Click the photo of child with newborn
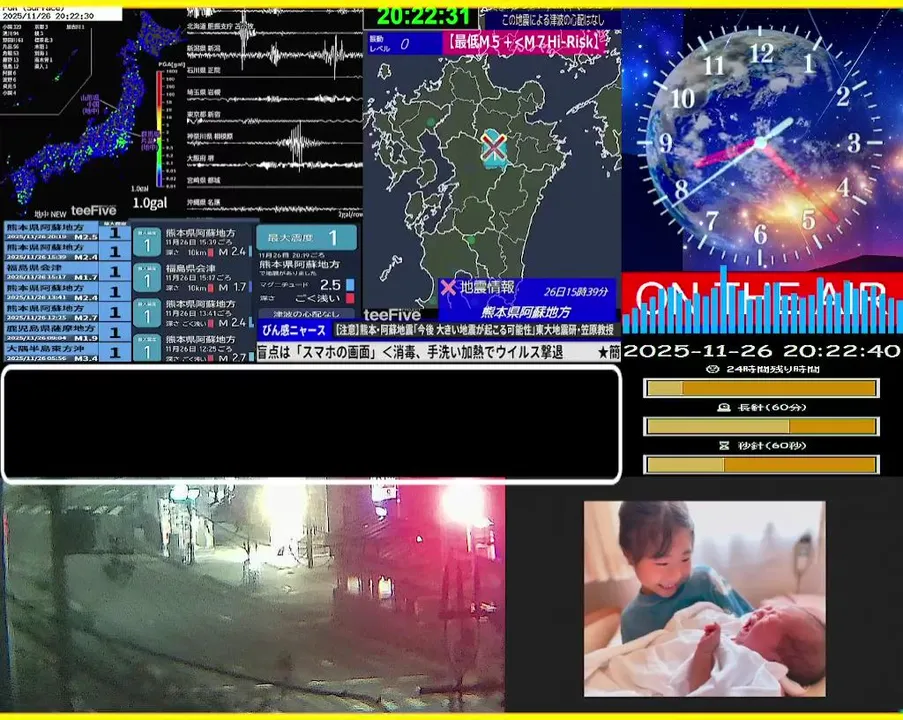903x720 pixels. (x=704, y=599)
